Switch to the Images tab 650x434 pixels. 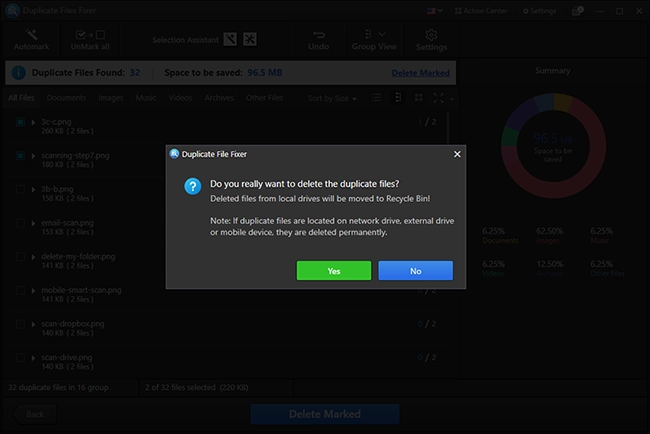click(x=111, y=98)
